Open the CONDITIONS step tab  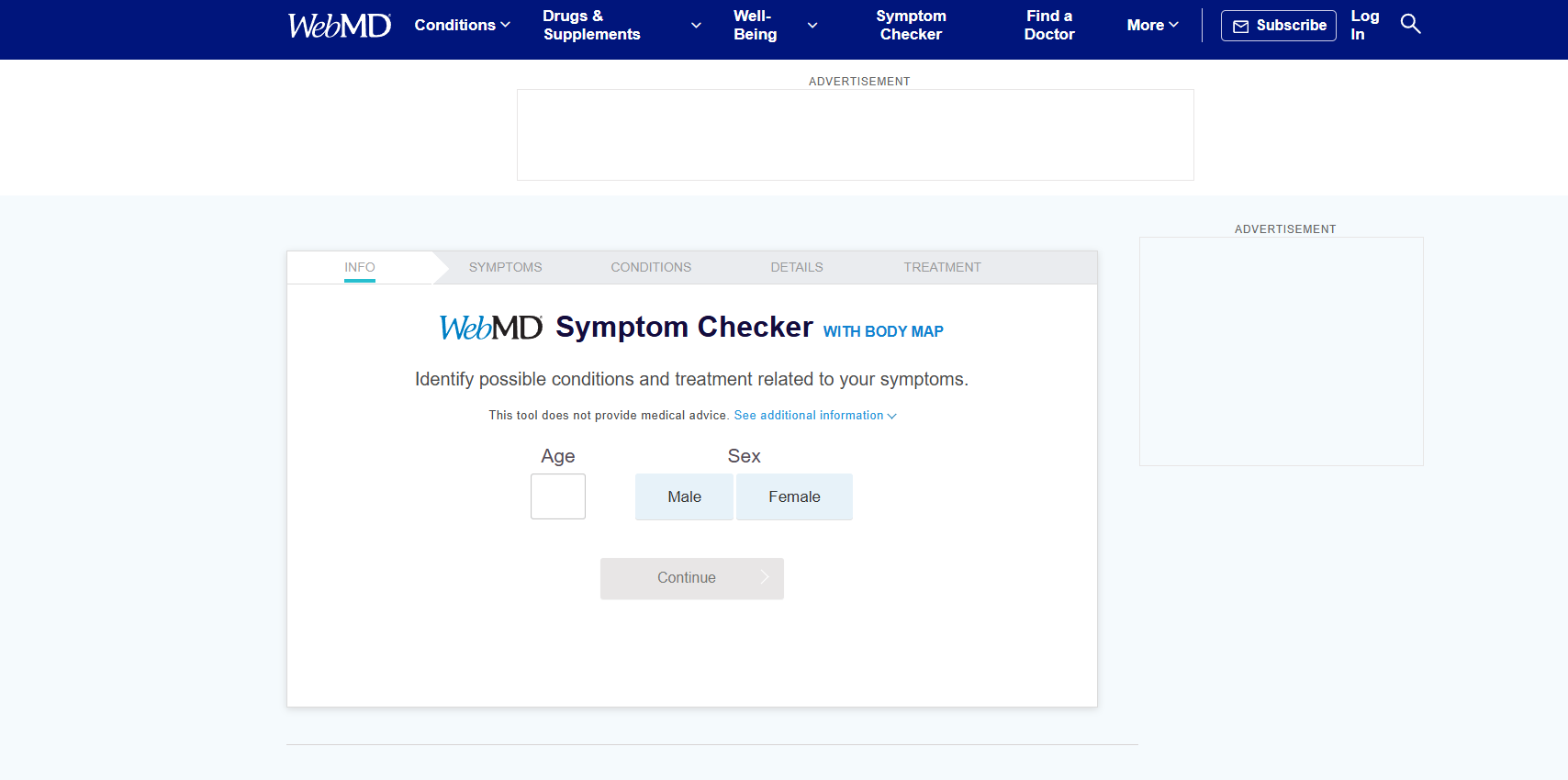650,267
